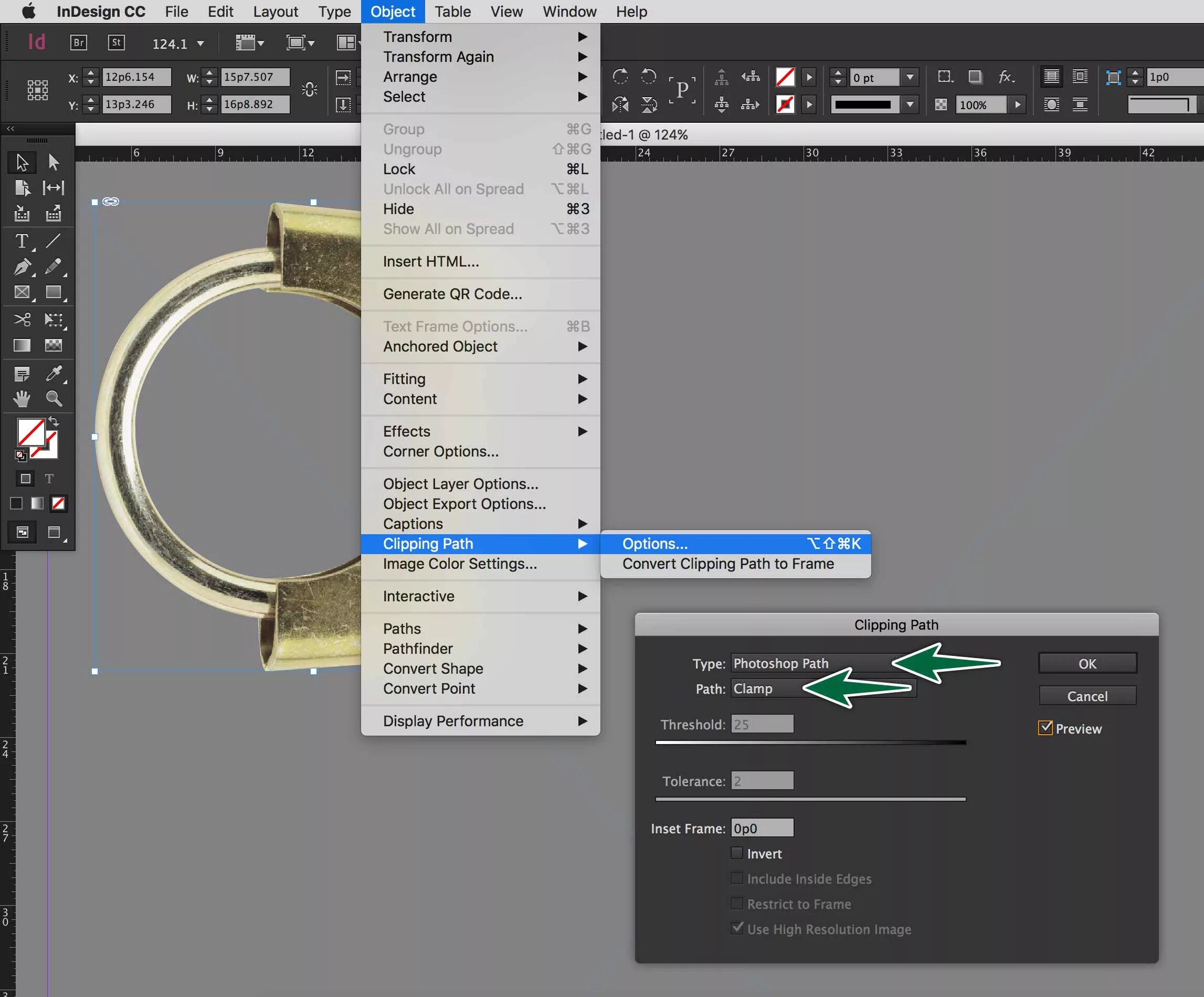Choose the Scissors tool
Image resolution: width=1204 pixels, height=997 pixels.
coord(22,320)
